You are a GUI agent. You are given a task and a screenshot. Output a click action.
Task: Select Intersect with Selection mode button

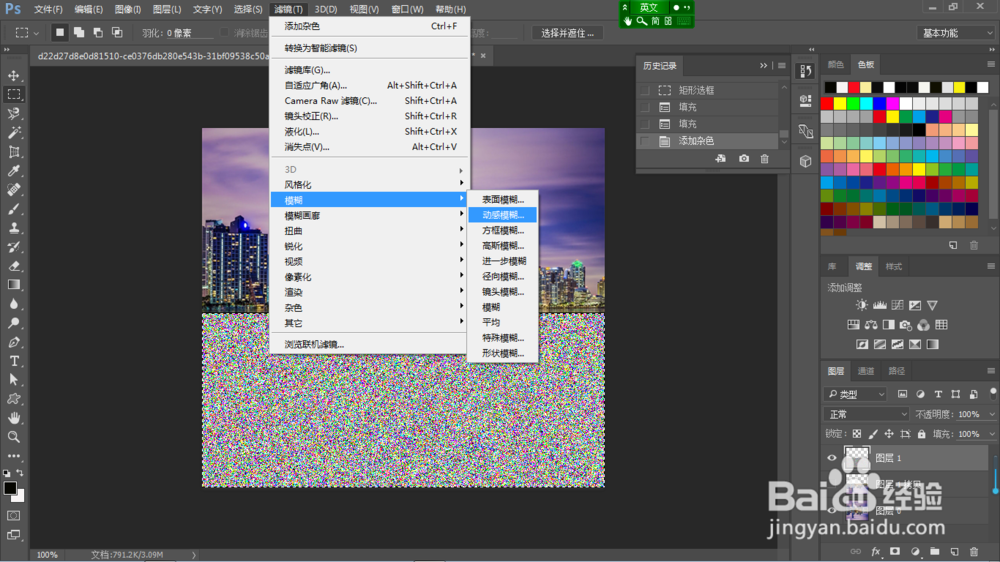(x=117, y=32)
